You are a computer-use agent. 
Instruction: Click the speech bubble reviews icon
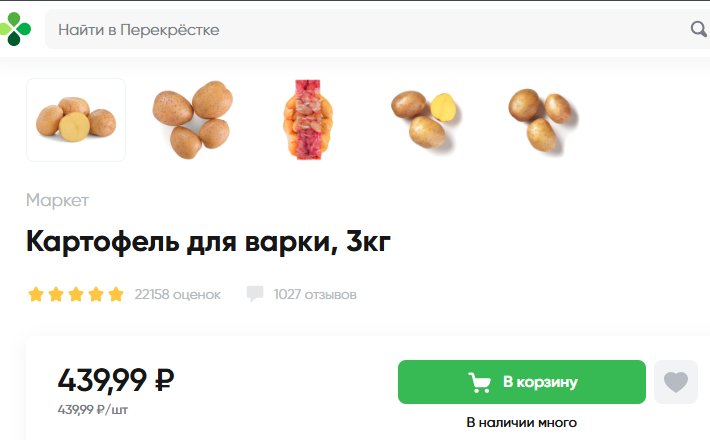click(254, 294)
